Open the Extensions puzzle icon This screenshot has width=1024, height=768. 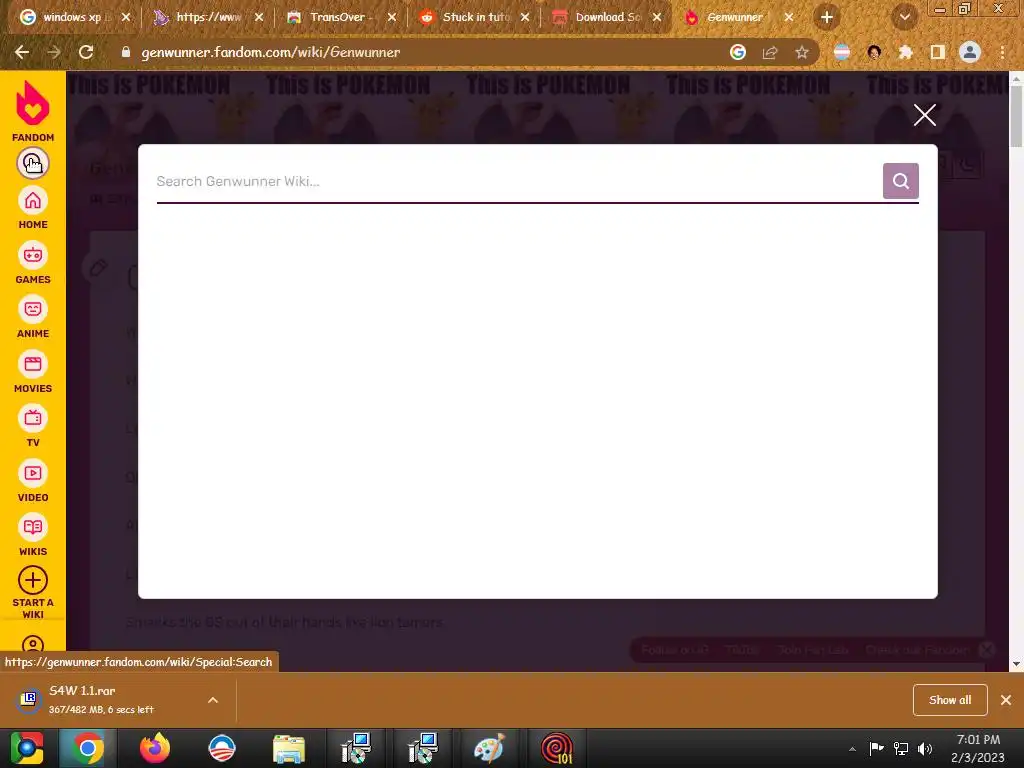coord(906,52)
